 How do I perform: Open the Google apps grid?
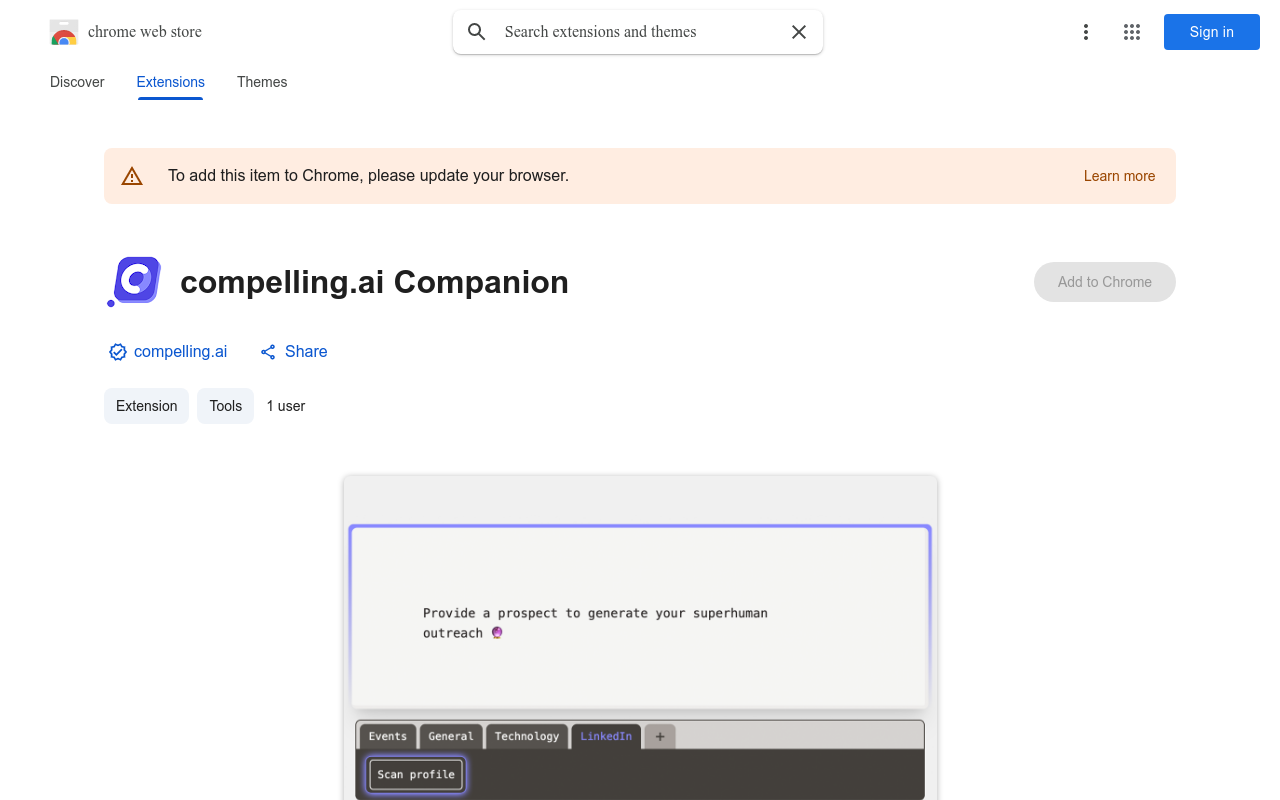pos(1132,32)
